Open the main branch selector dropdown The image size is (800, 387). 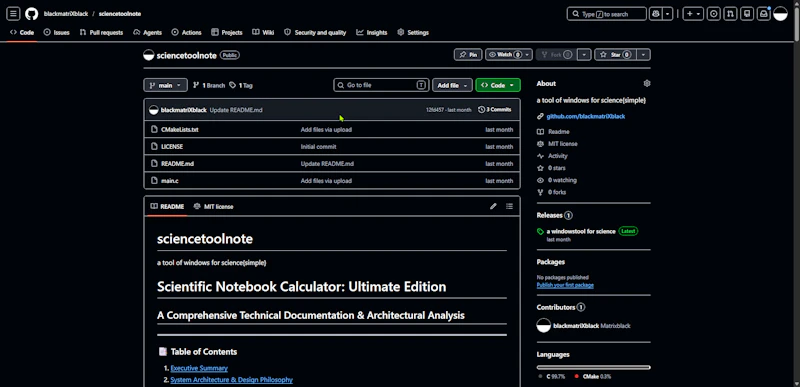165,85
